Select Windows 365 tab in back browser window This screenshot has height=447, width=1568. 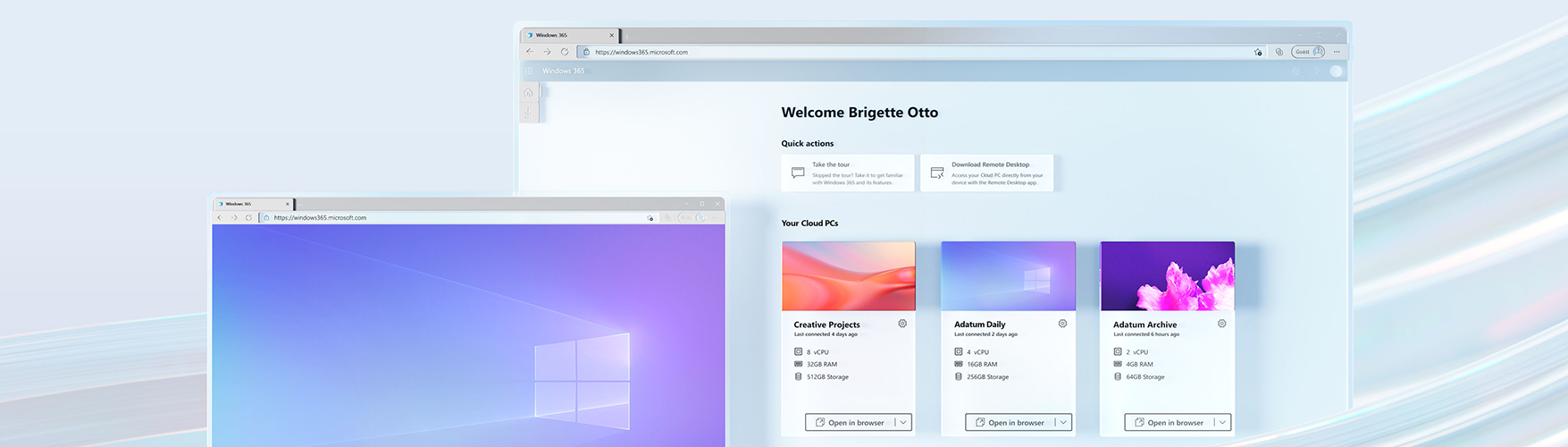569,36
